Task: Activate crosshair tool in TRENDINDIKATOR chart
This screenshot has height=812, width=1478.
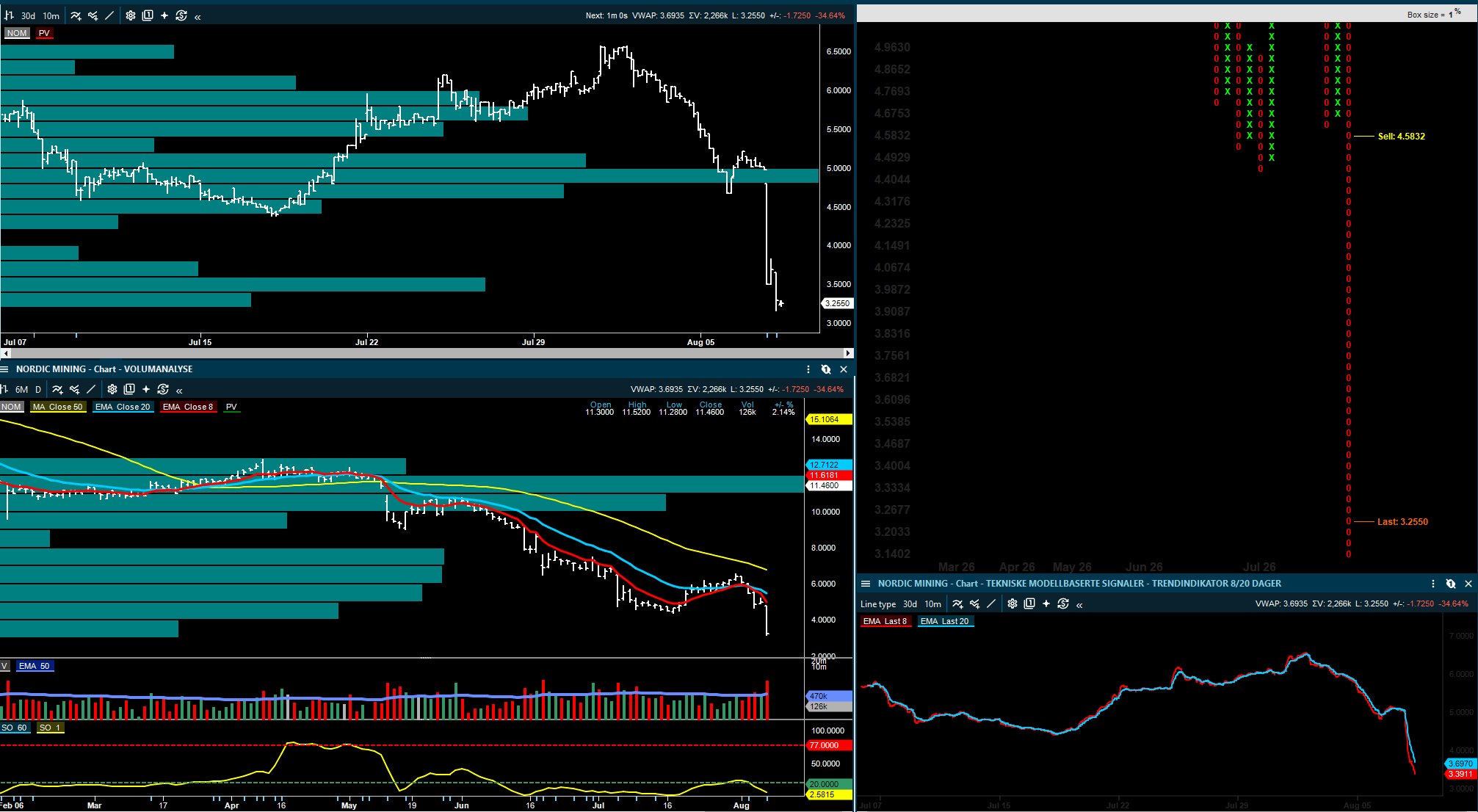Action: click(1046, 603)
